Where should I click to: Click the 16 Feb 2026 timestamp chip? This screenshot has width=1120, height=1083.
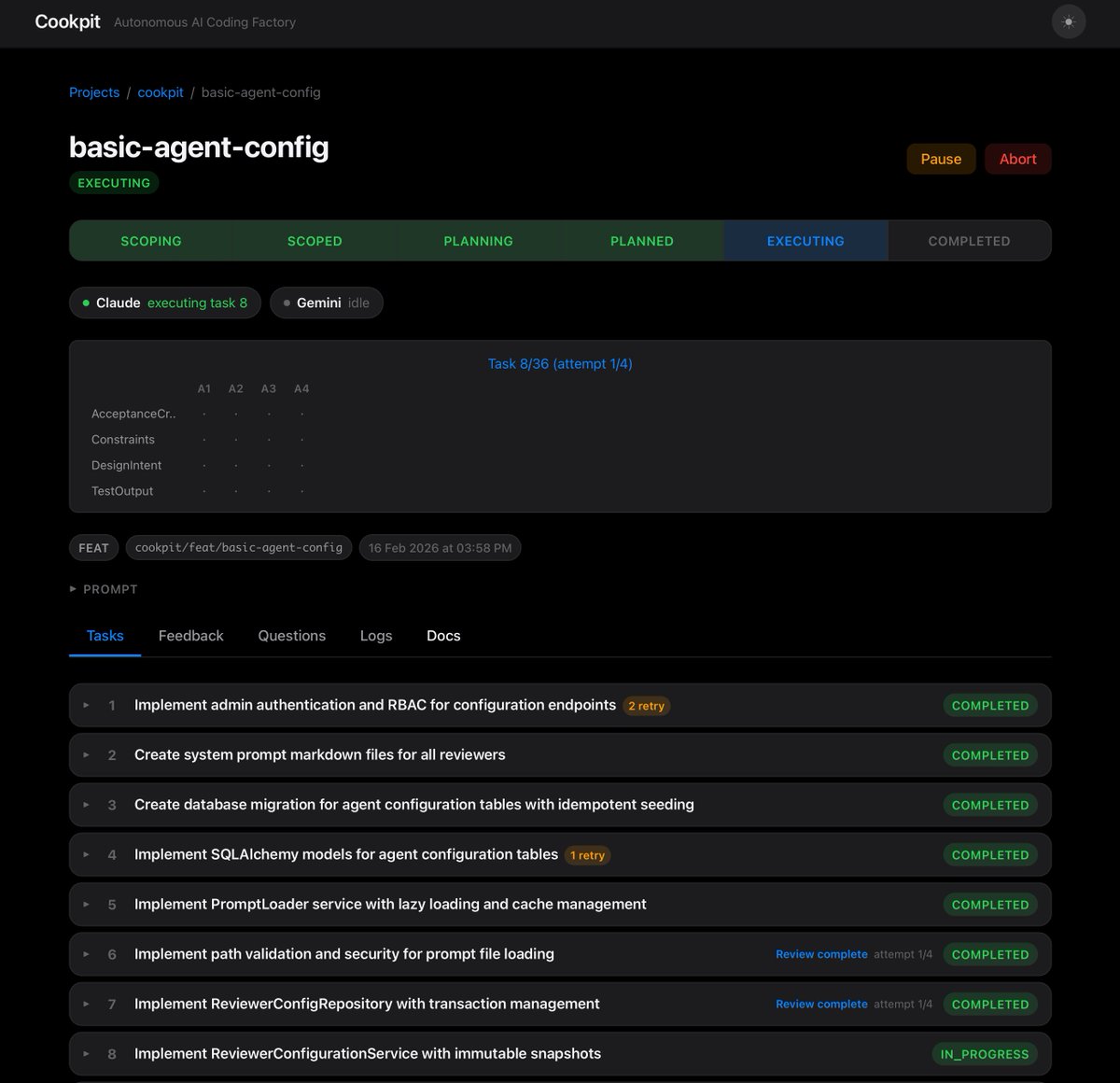440,548
